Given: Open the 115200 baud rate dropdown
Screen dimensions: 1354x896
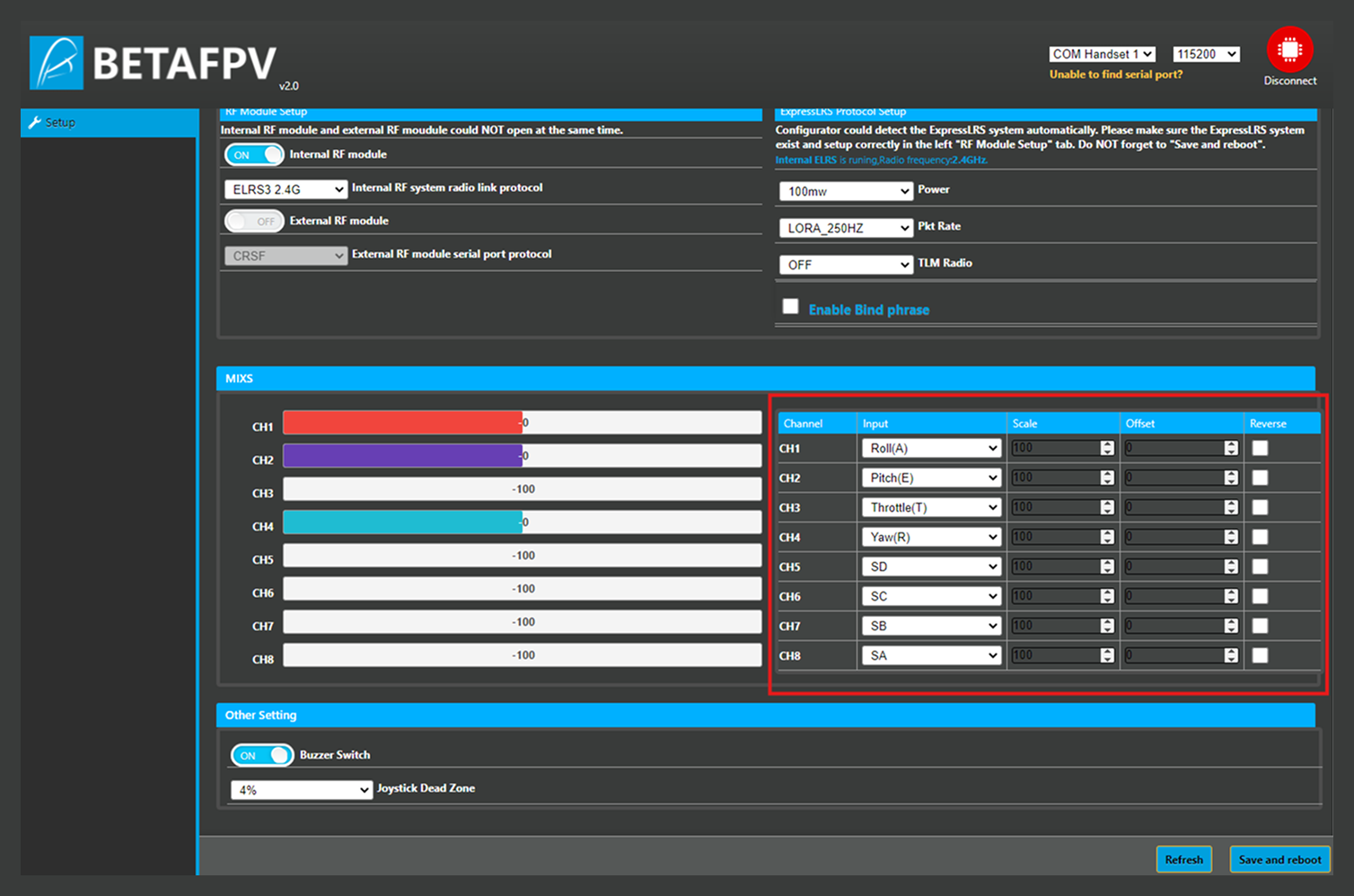Looking at the screenshot, I should pos(1206,54).
